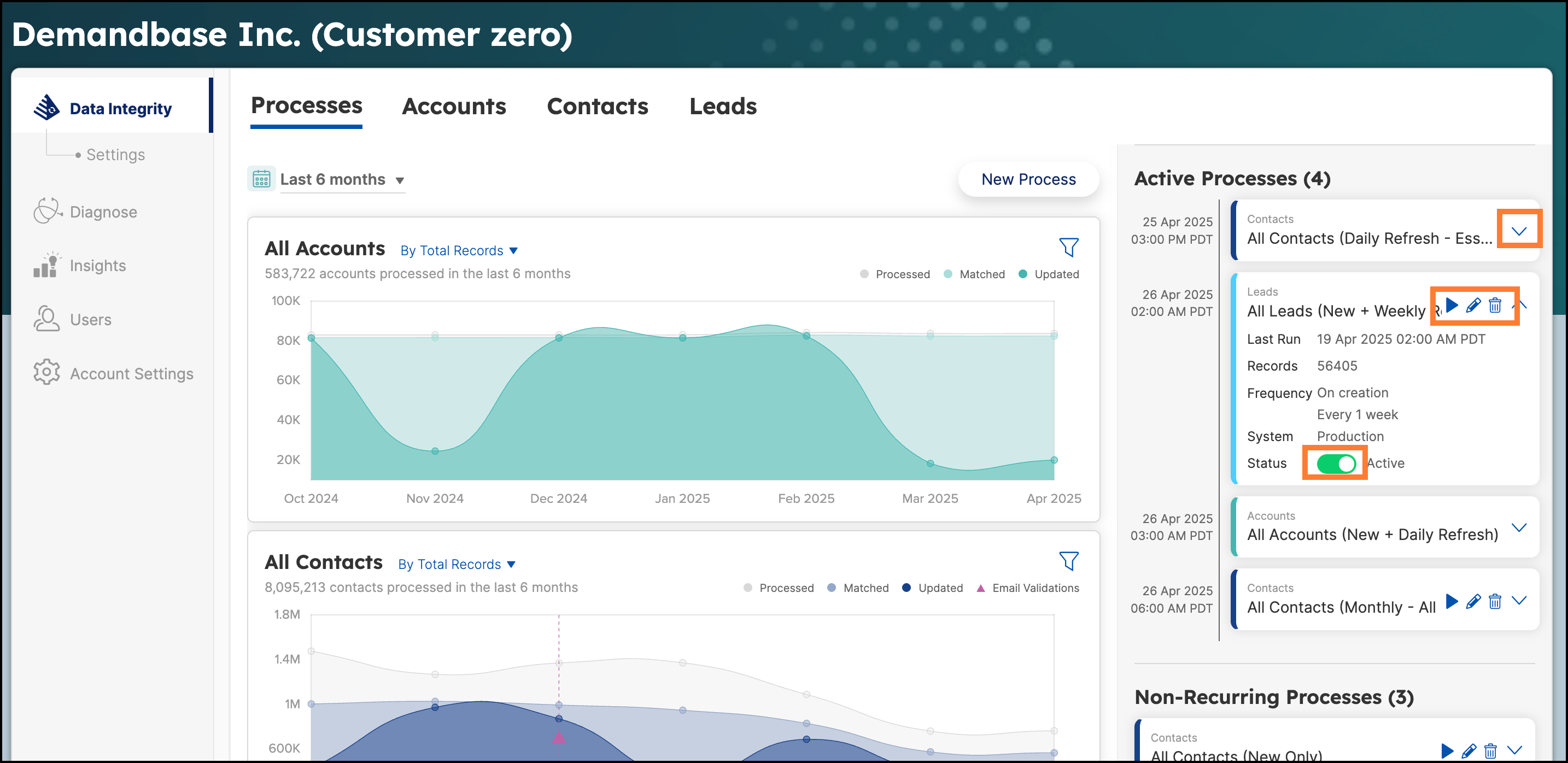Click the Every 1 week frequency text

(x=1357, y=414)
